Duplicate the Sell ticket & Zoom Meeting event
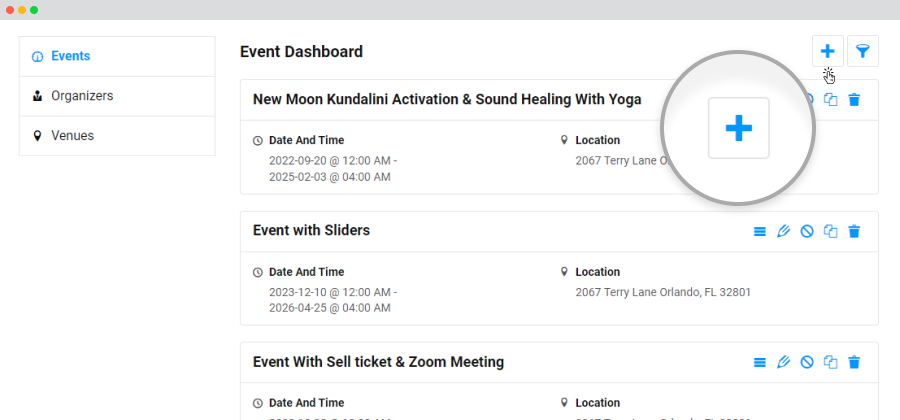This screenshot has height=420, width=900. [831, 362]
